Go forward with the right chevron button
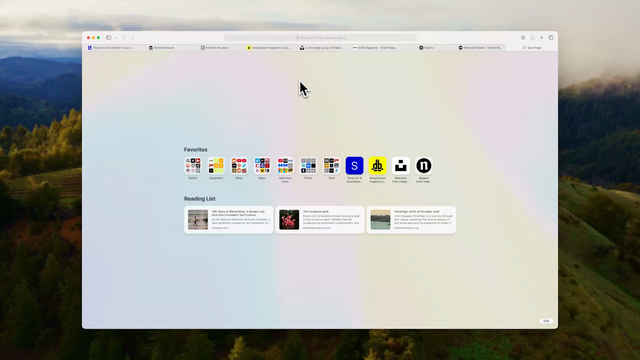This screenshot has height=360, width=640. tap(133, 38)
